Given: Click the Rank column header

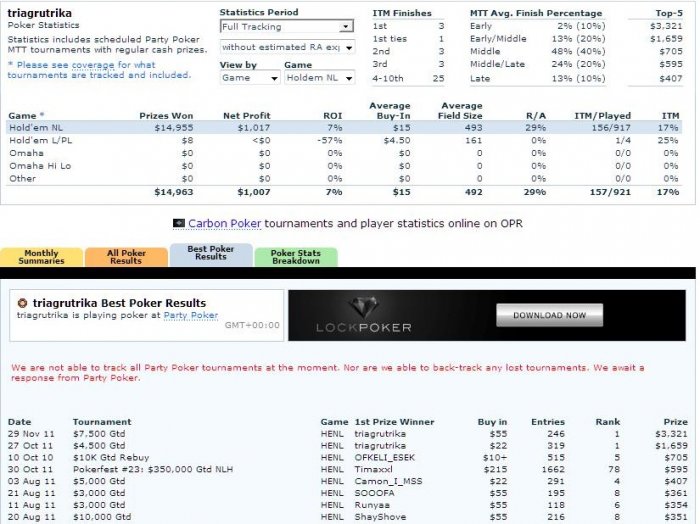Looking at the screenshot, I should (x=608, y=422).
